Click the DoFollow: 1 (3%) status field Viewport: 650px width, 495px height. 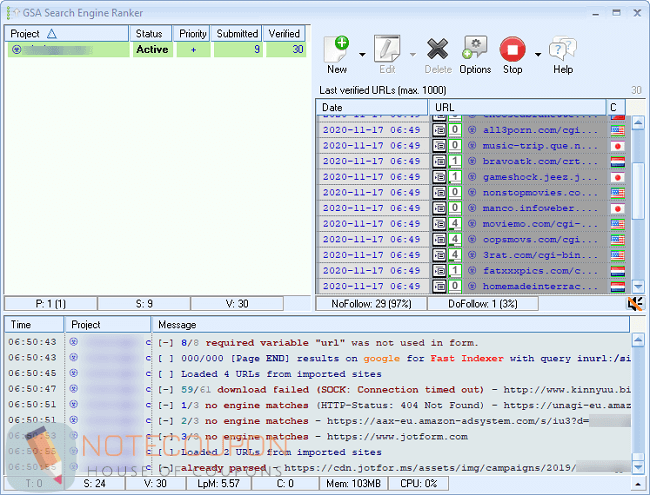pos(483,304)
